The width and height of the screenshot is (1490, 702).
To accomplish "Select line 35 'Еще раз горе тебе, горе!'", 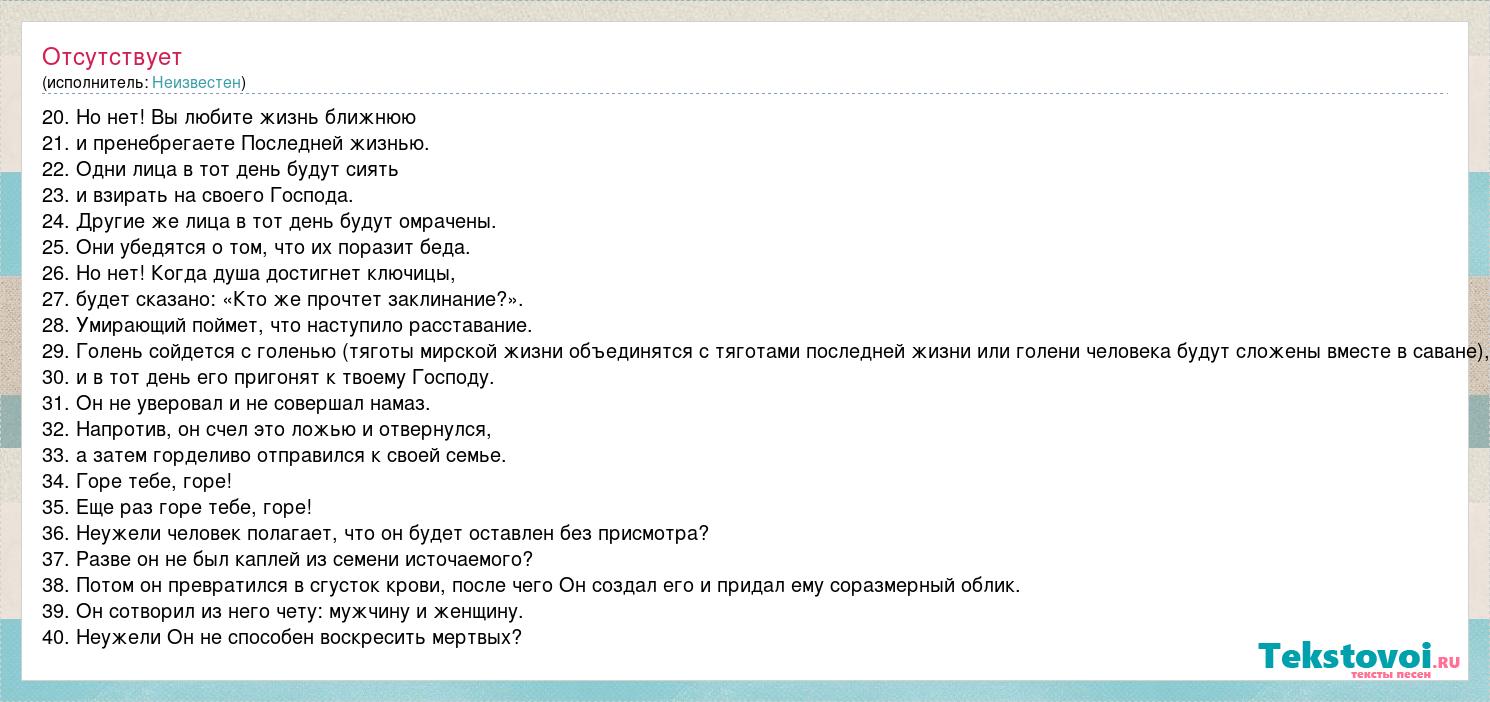I will (x=177, y=507).
